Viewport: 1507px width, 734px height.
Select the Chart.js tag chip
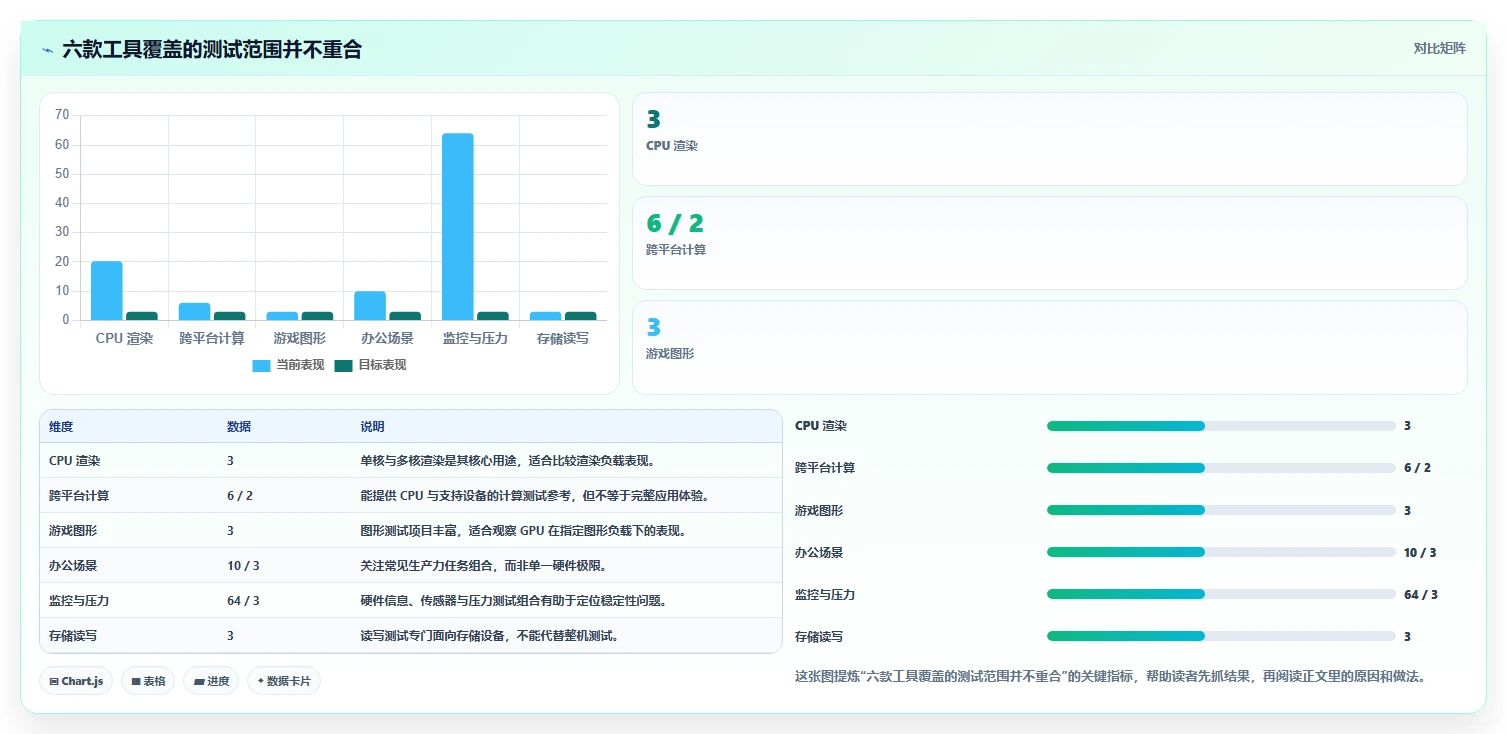76,681
